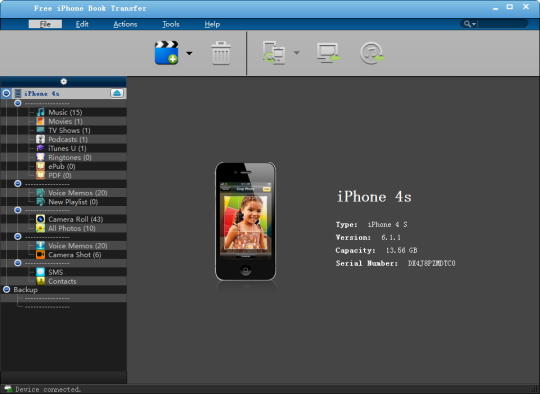This screenshot has height=394, width=540.
Task: Collapse the group containing SMS
Action: pos(18,263)
